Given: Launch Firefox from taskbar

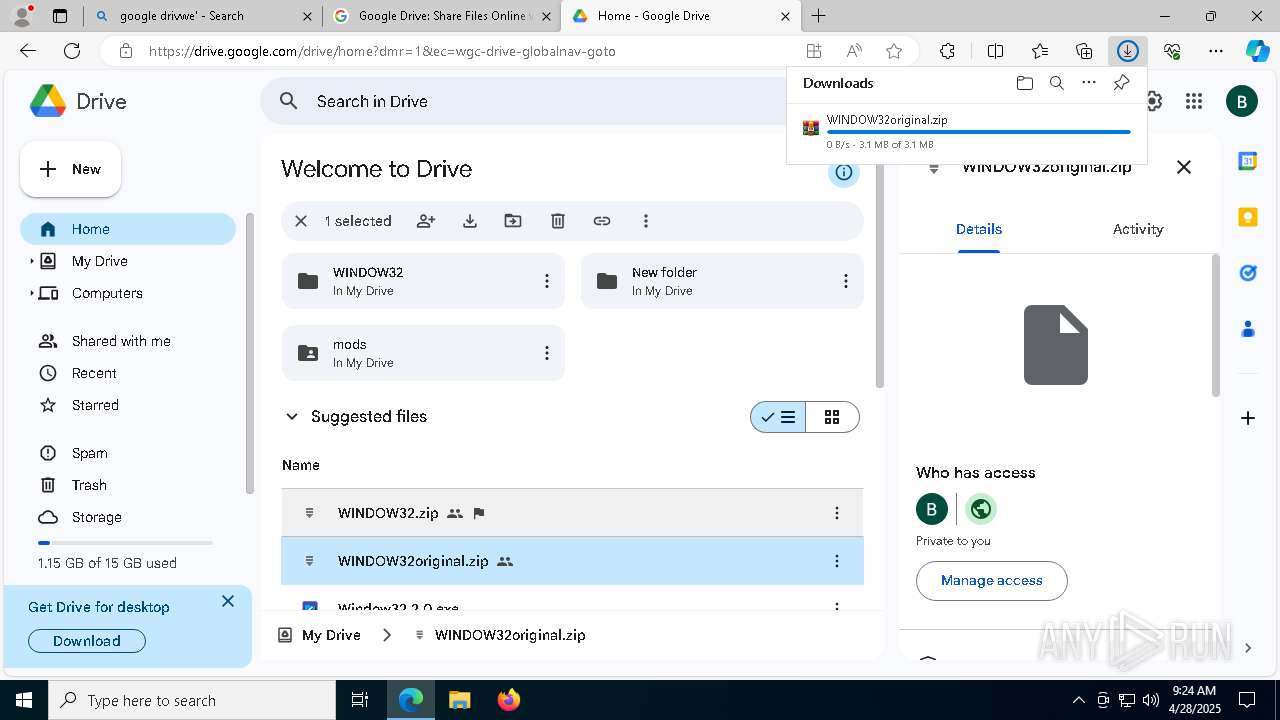Looking at the screenshot, I should pyautogui.click(x=509, y=700).
